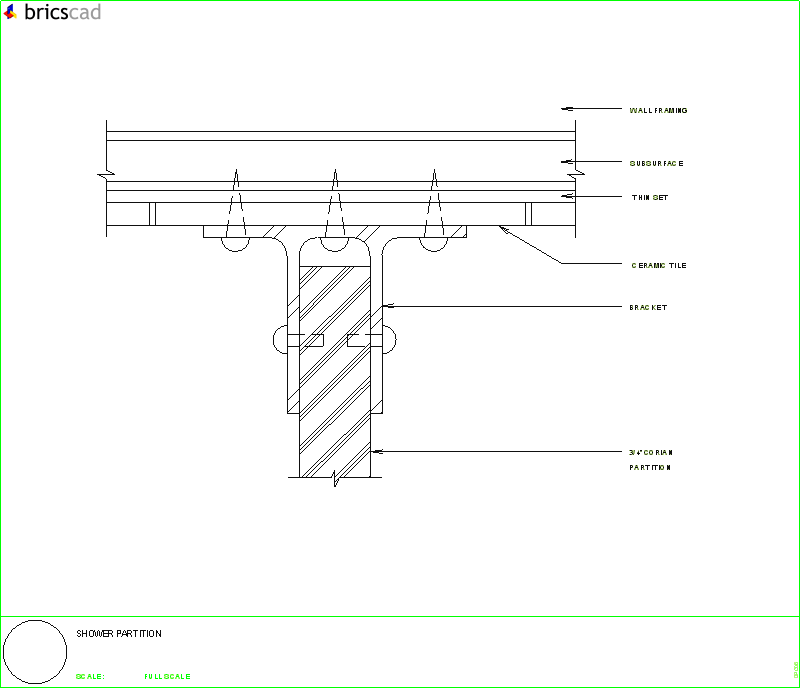The width and height of the screenshot is (800, 688).
Task: Click the blue element of the BricsCAD logo
Action: pos(10,9)
